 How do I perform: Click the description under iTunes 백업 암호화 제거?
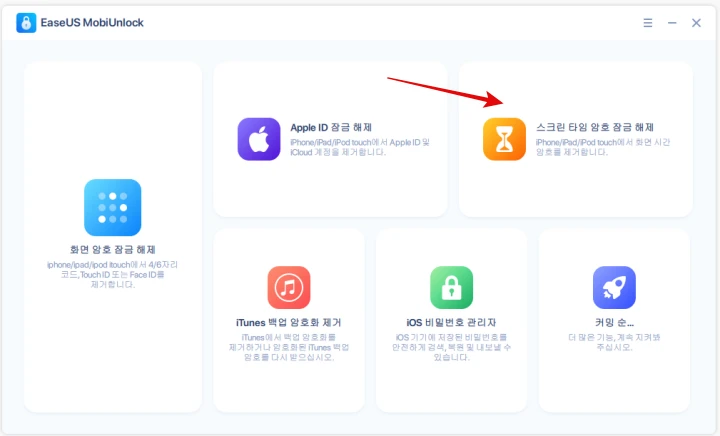click(x=289, y=347)
